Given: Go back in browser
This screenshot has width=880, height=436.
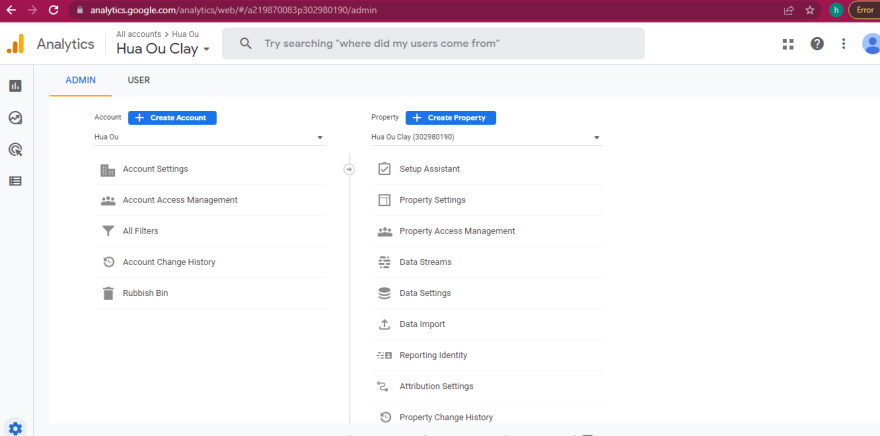Looking at the screenshot, I should click(11, 10).
